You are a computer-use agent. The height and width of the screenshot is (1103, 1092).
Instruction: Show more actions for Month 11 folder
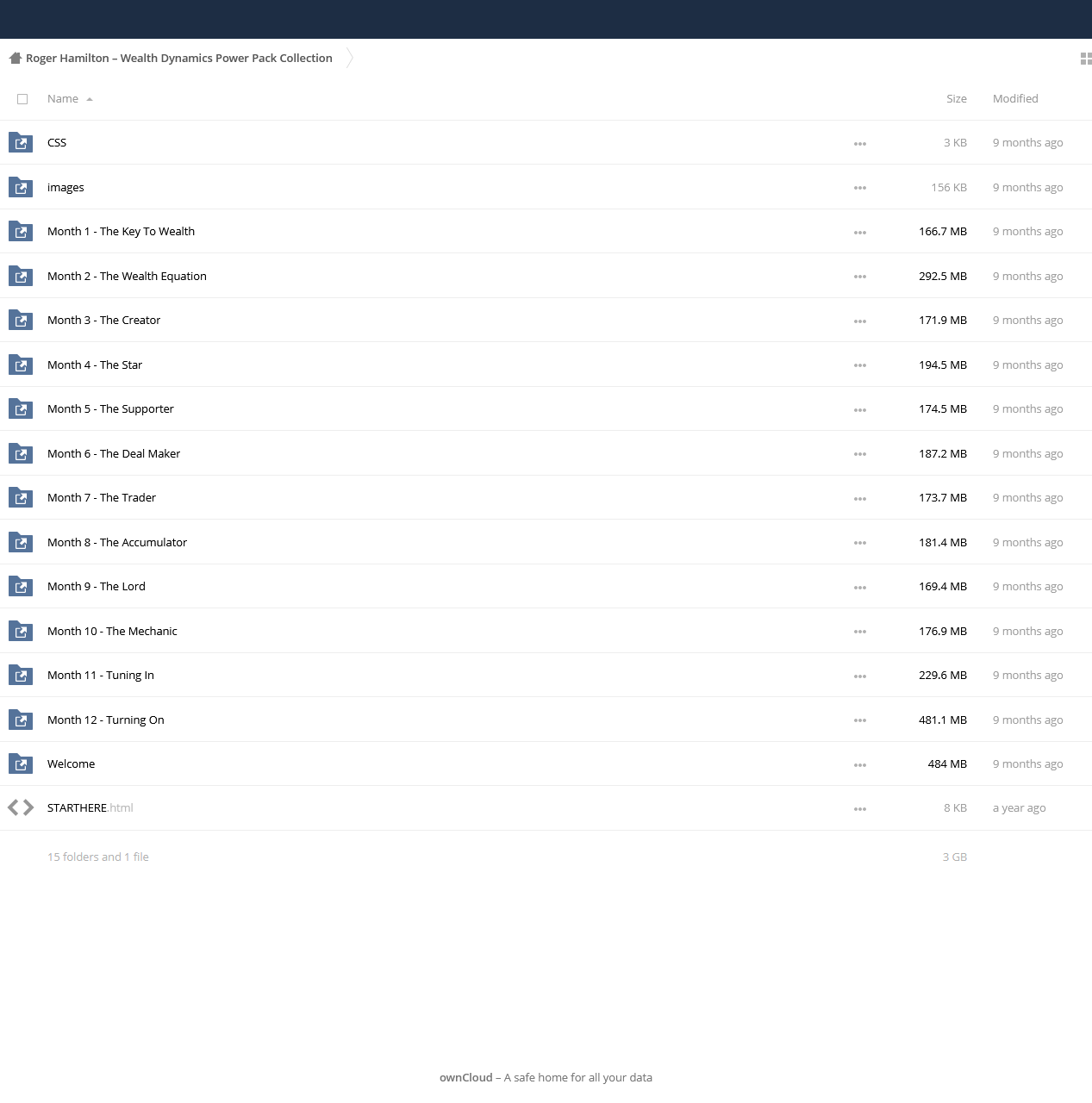(x=860, y=676)
